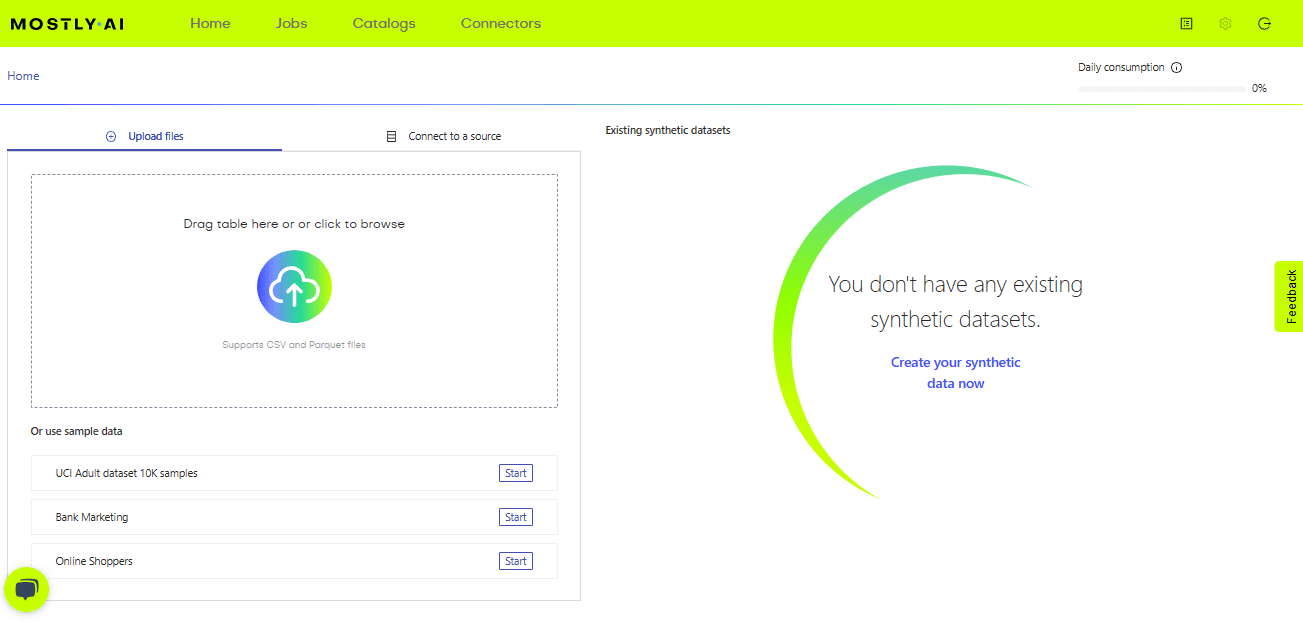1303x623 pixels.
Task: Select the UCI Adult dataset 10K samples row
Action: [x=294, y=473]
